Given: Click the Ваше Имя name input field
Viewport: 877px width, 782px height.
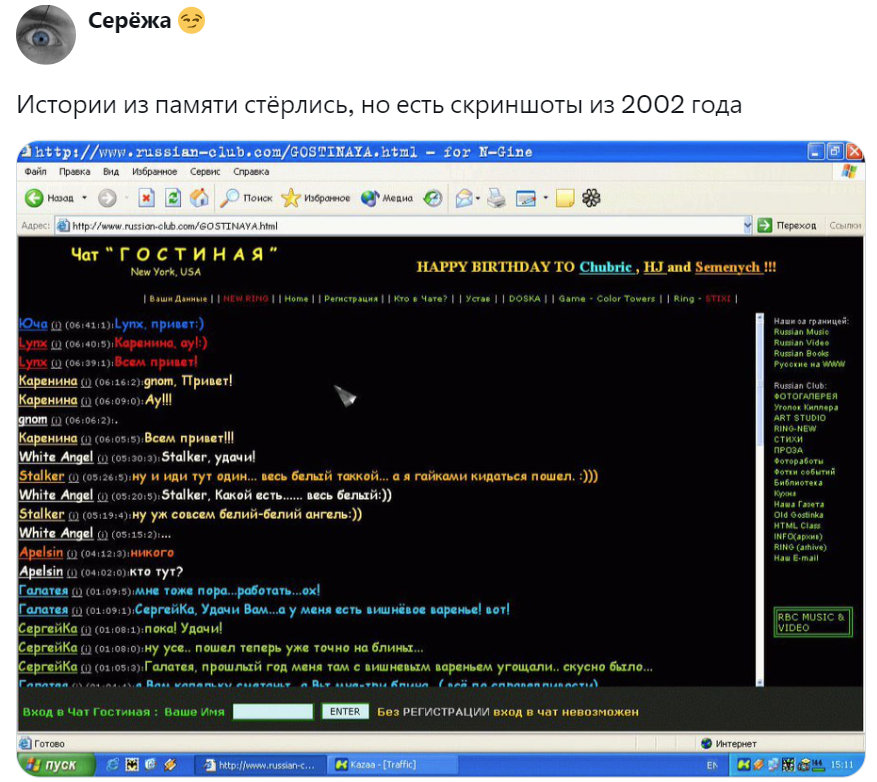Looking at the screenshot, I should 273,712.
